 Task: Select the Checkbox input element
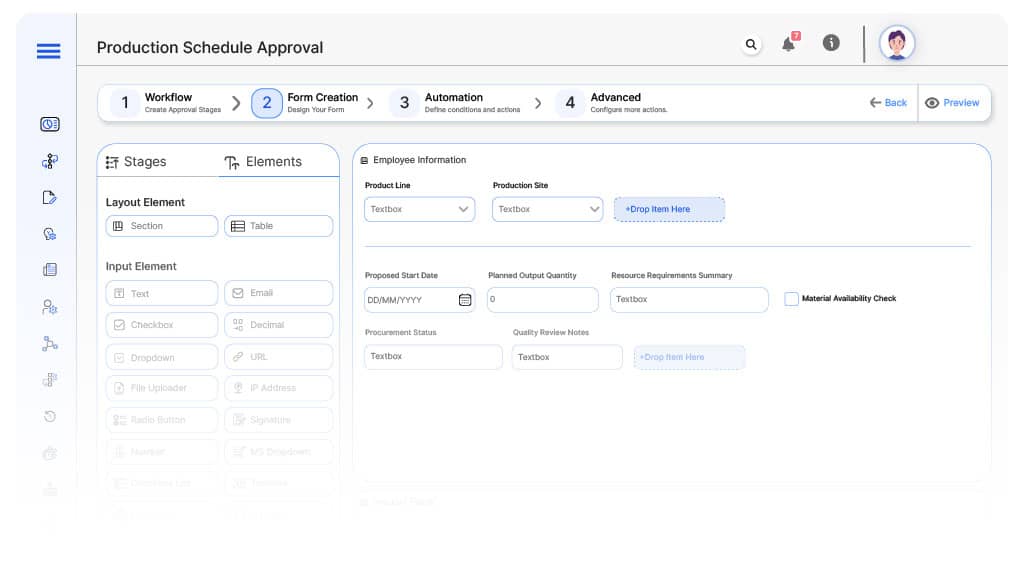click(x=161, y=325)
